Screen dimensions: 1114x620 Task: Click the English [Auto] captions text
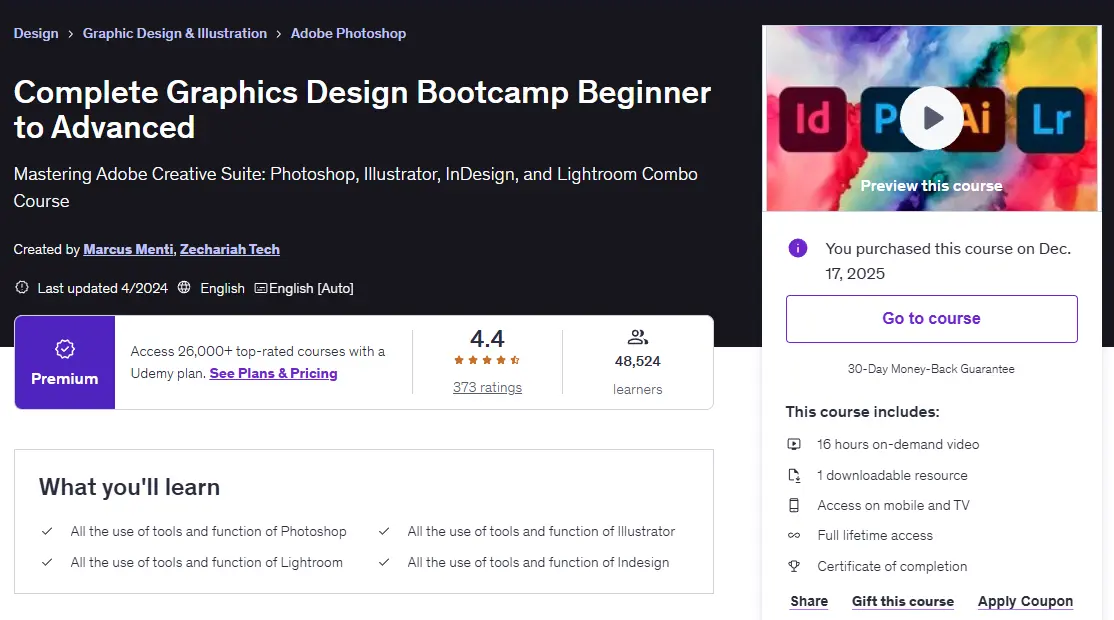click(311, 288)
